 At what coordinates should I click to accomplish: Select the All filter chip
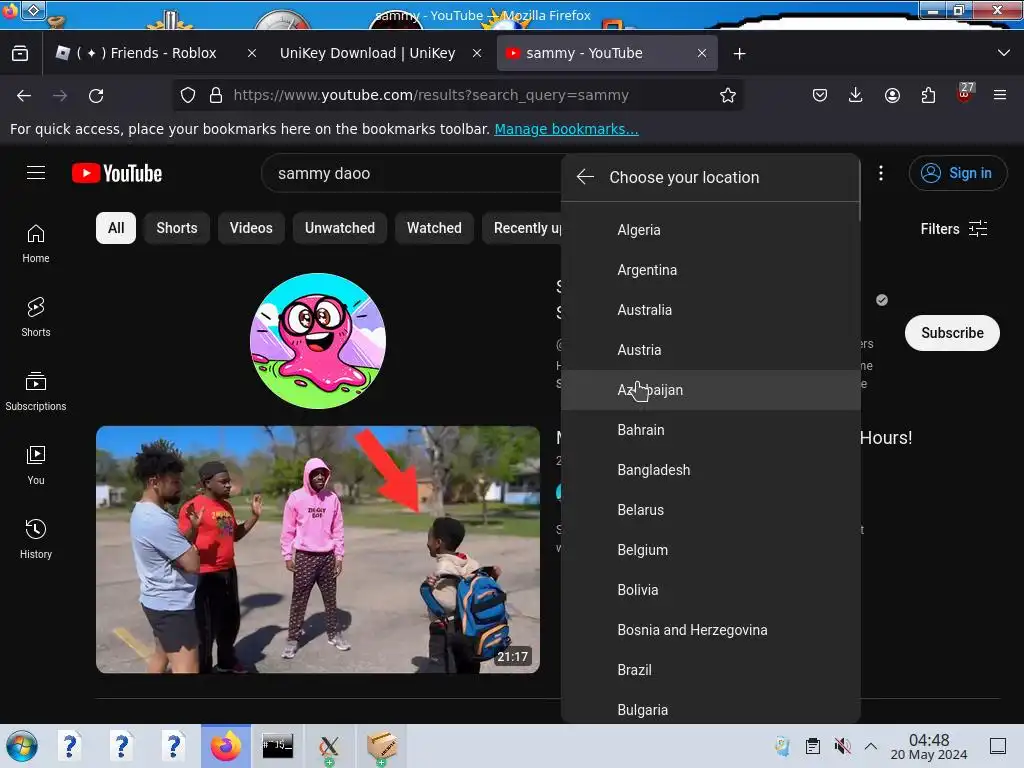116,228
